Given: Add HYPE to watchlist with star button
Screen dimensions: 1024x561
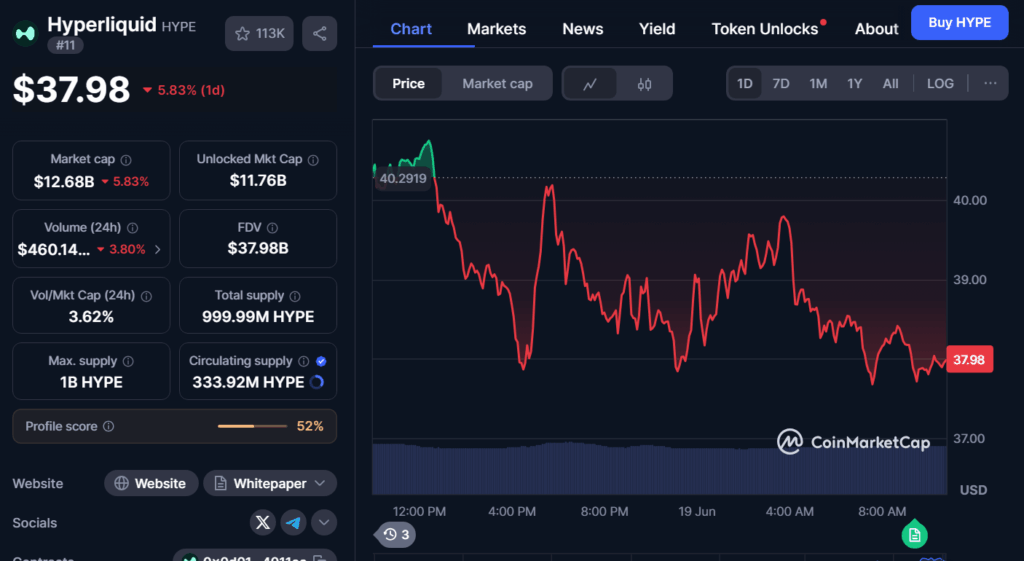Looking at the screenshot, I should pyautogui.click(x=259, y=33).
